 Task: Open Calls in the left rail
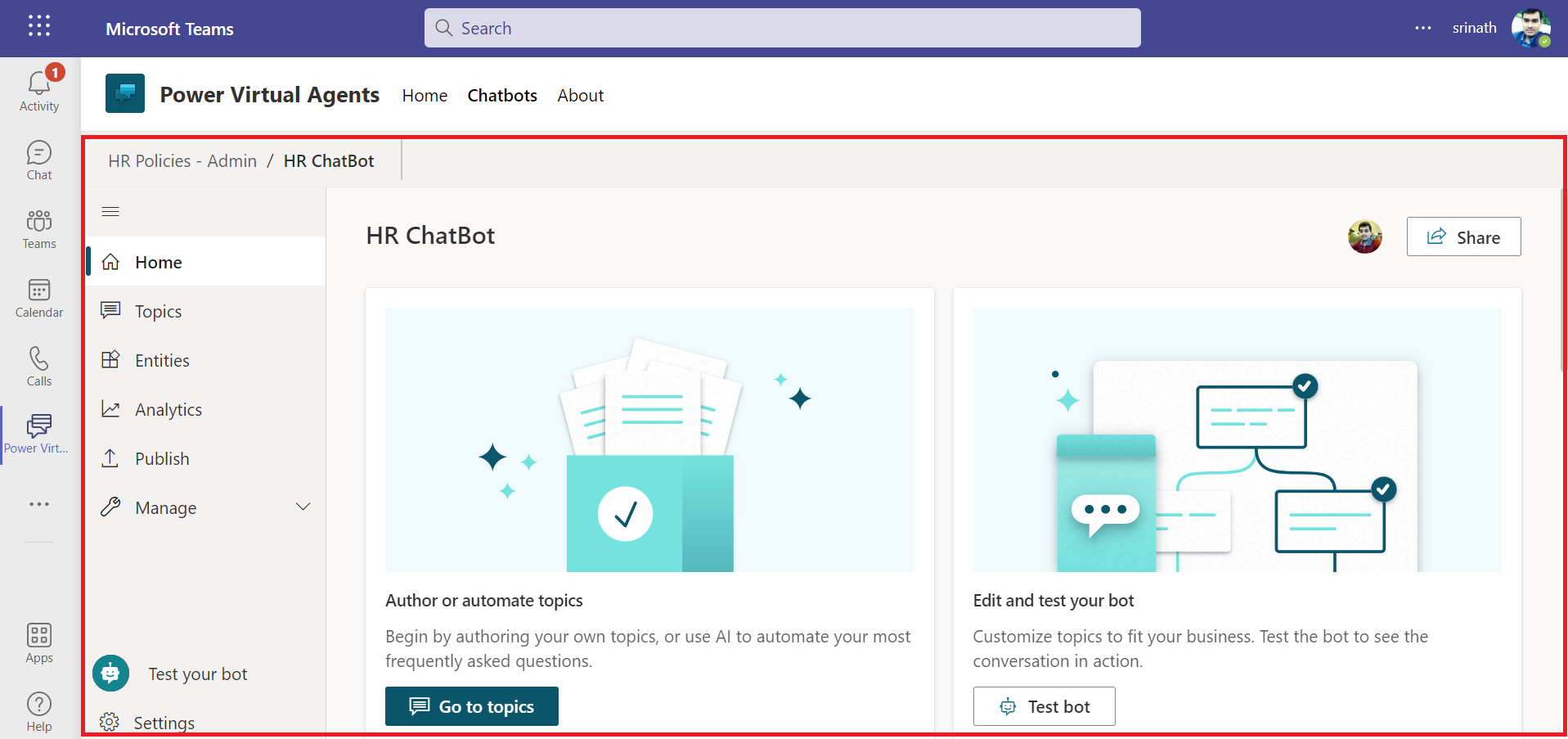39,359
